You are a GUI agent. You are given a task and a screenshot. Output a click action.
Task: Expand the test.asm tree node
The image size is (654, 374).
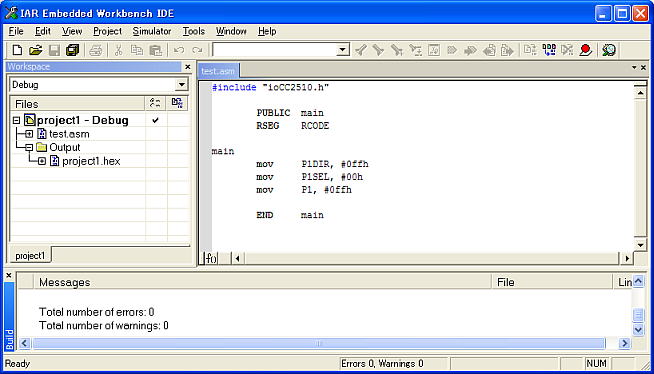(29, 134)
